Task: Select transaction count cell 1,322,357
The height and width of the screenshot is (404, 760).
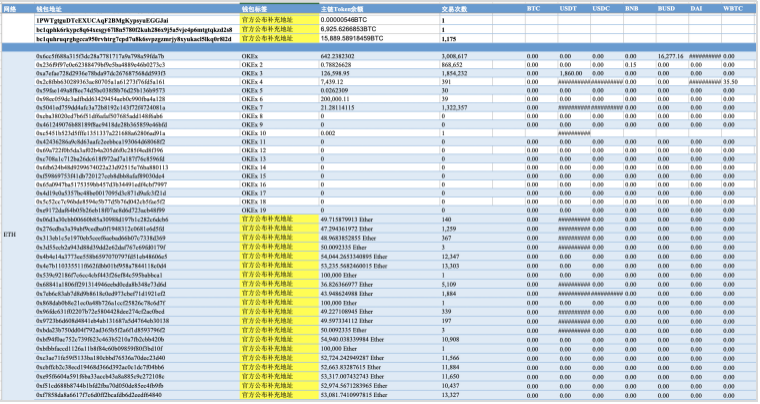Action: coord(455,108)
